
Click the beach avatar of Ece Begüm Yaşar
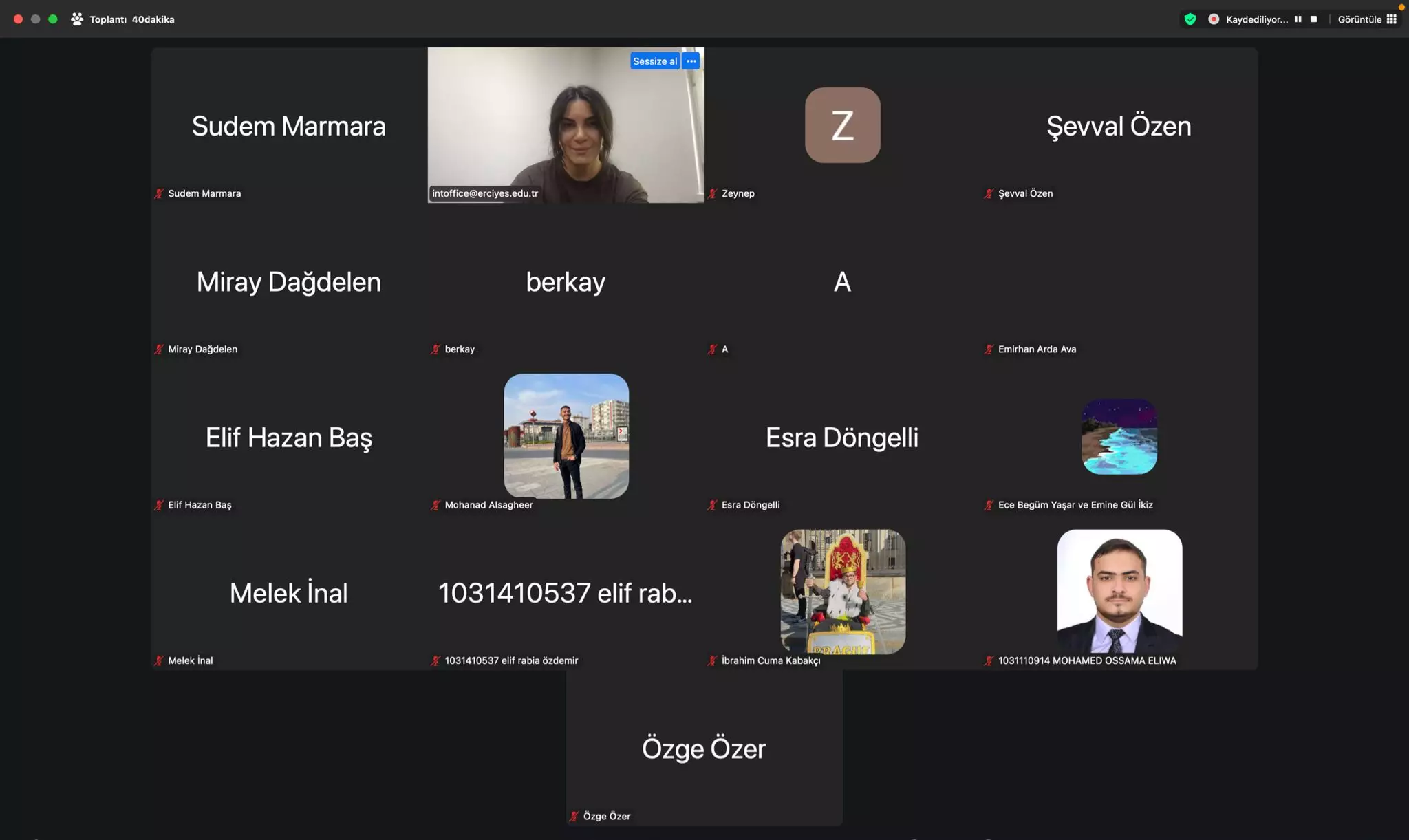(1119, 436)
